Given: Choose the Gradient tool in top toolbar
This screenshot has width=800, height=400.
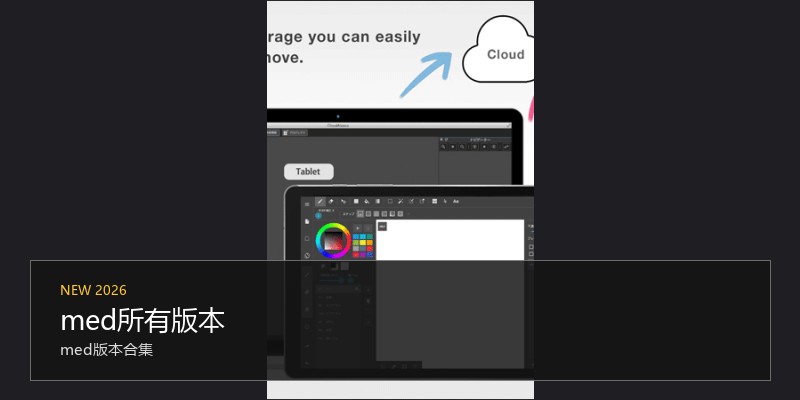Looking at the screenshot, I should tap(378, 202).
